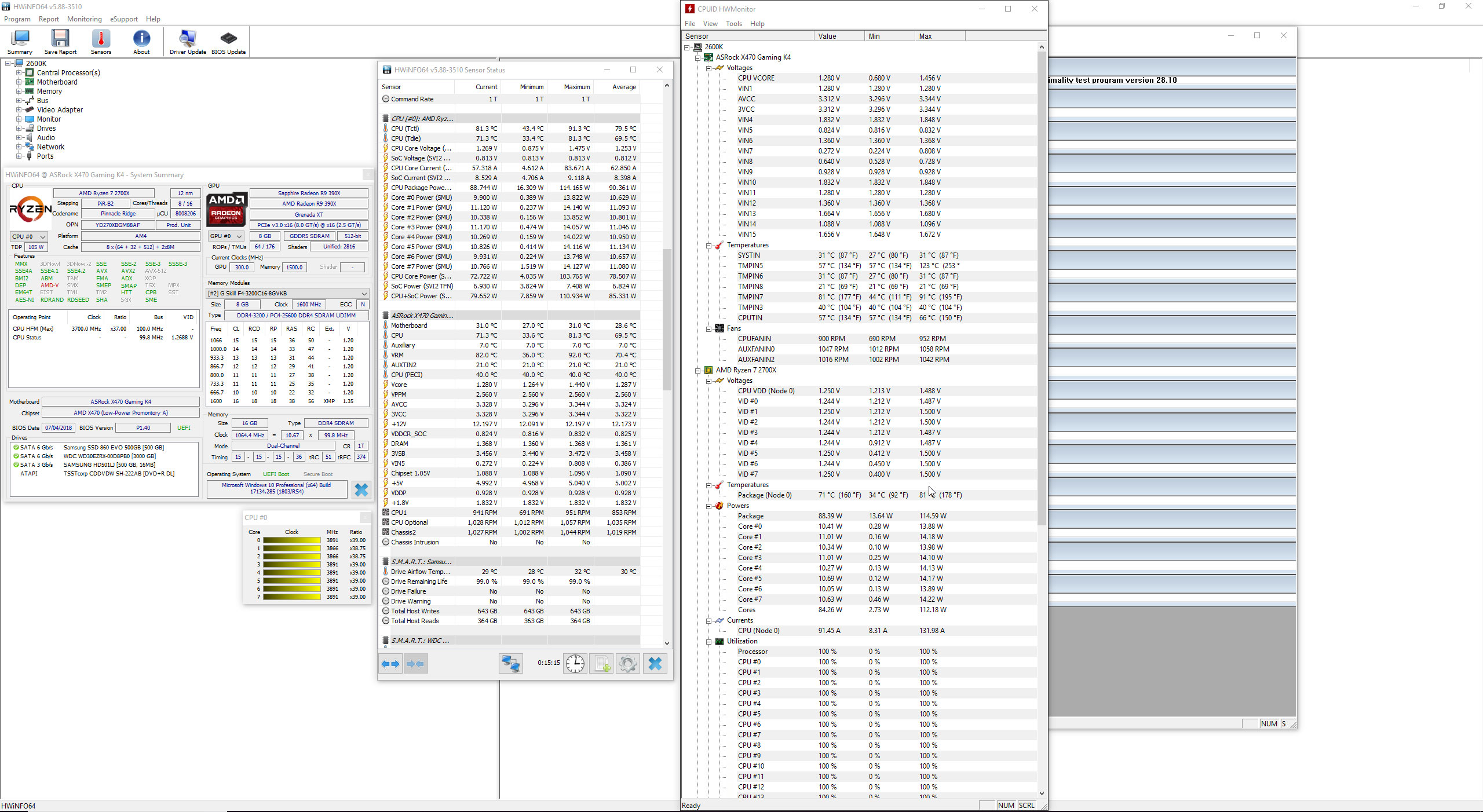Image resolution: width=1483 pixels, height=812 pixels.
Task: Open the Sensors thermometer toolbar icon
Action: pyautogui.click(x=101, y=42)
